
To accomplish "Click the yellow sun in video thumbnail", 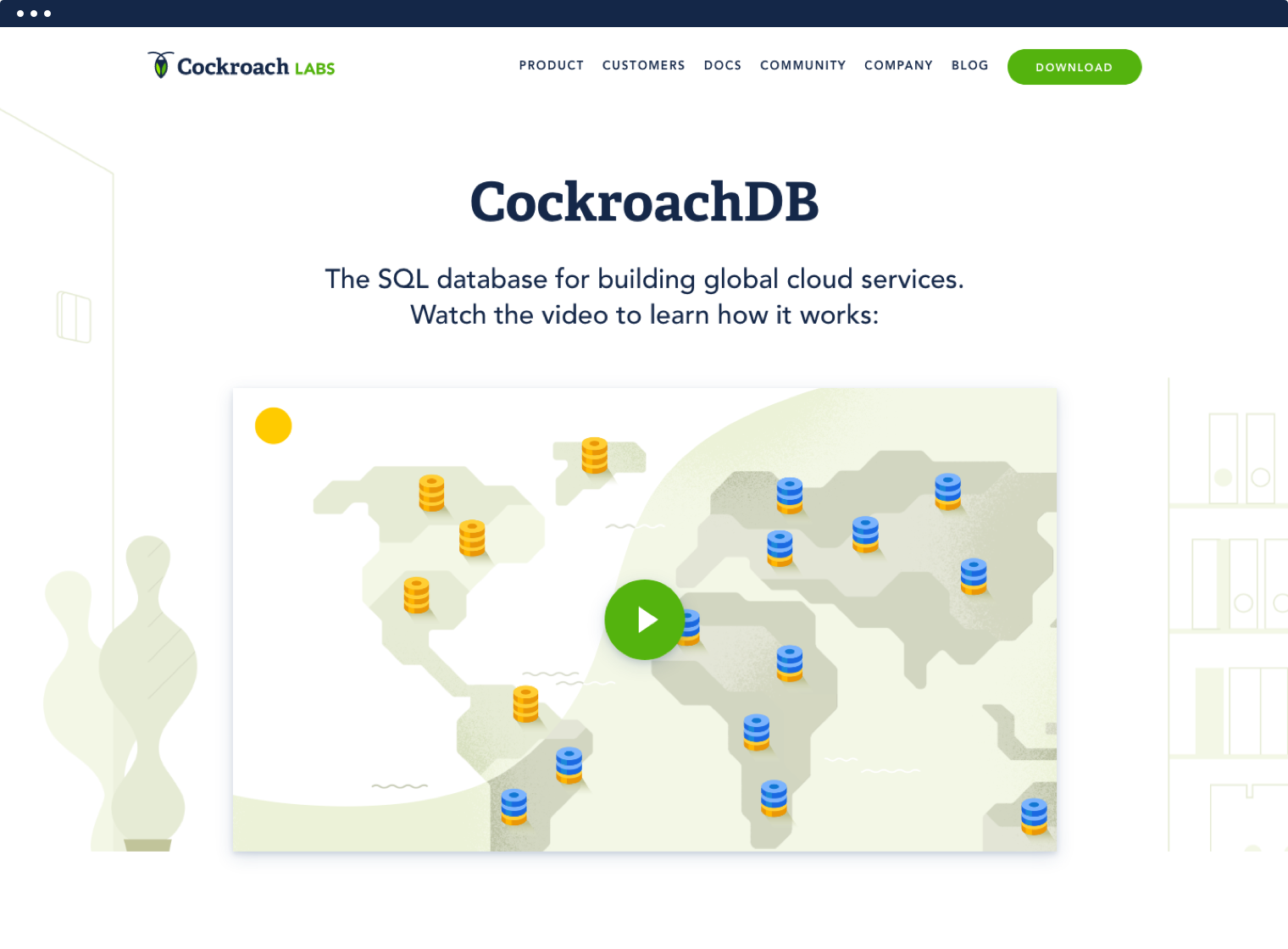I will coord(274,425).
